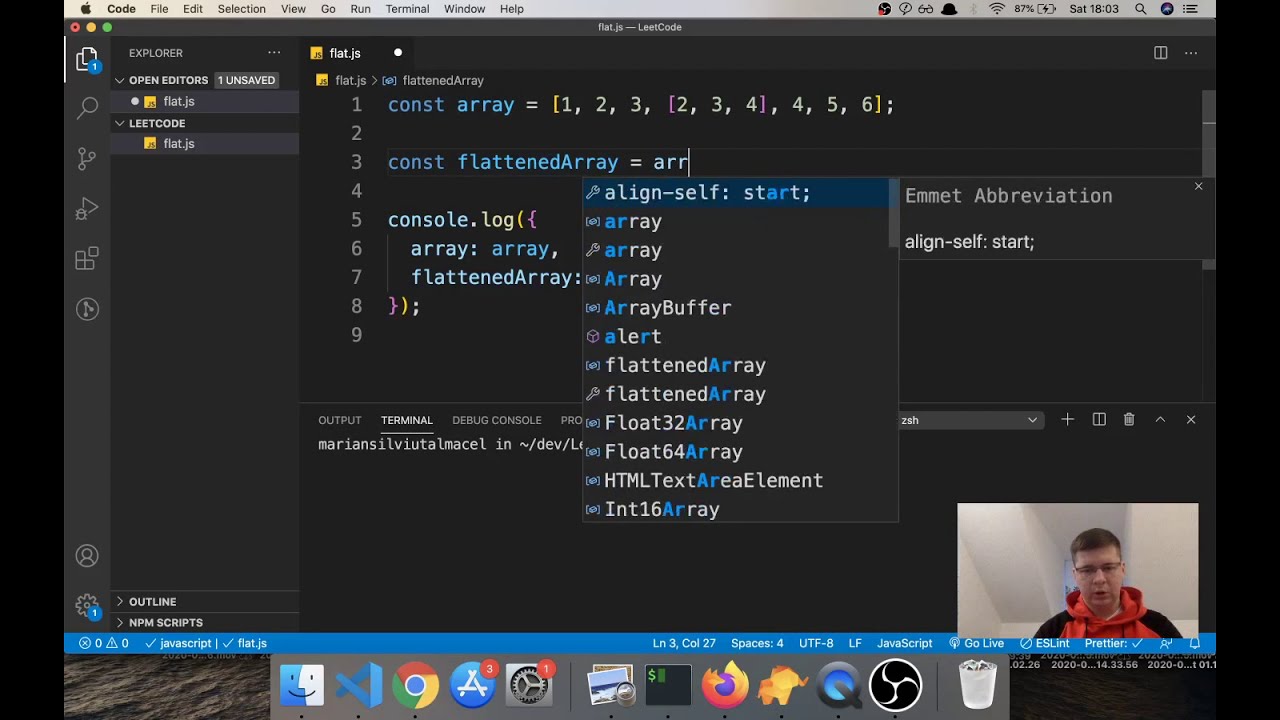The image size is (1280, 720).
Task: Open the Source Control view
Action: click(x=87, y=158)
